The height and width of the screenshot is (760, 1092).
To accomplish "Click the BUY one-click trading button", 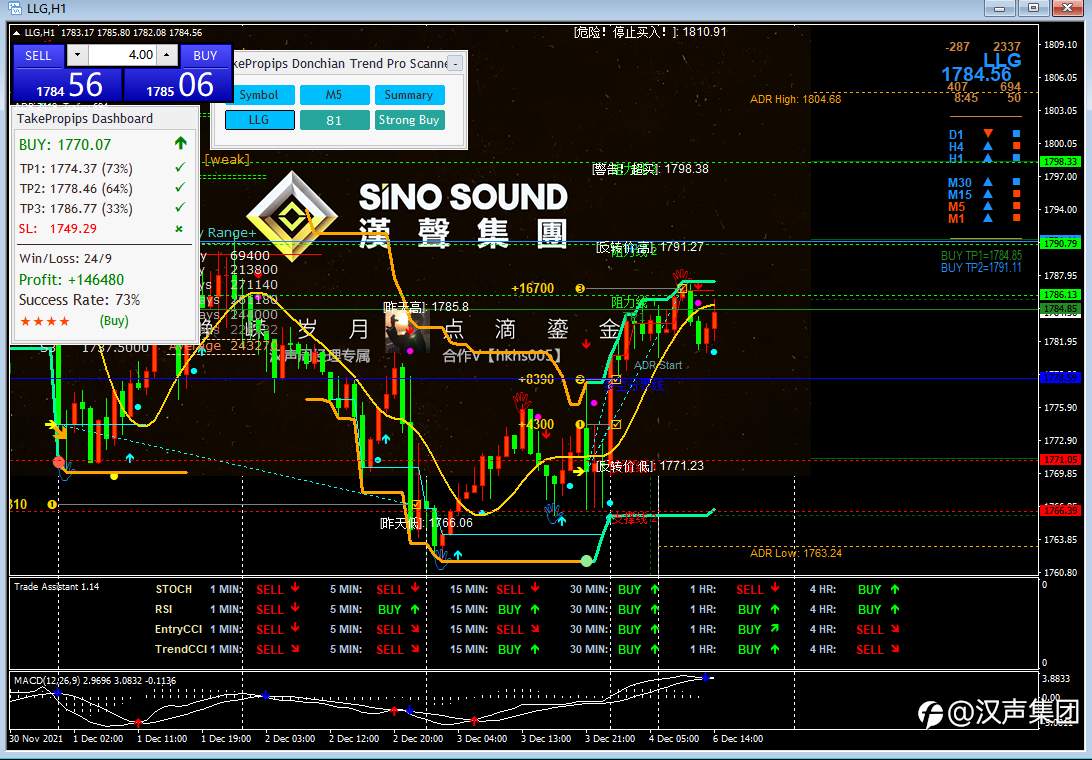I will [205, 56].
